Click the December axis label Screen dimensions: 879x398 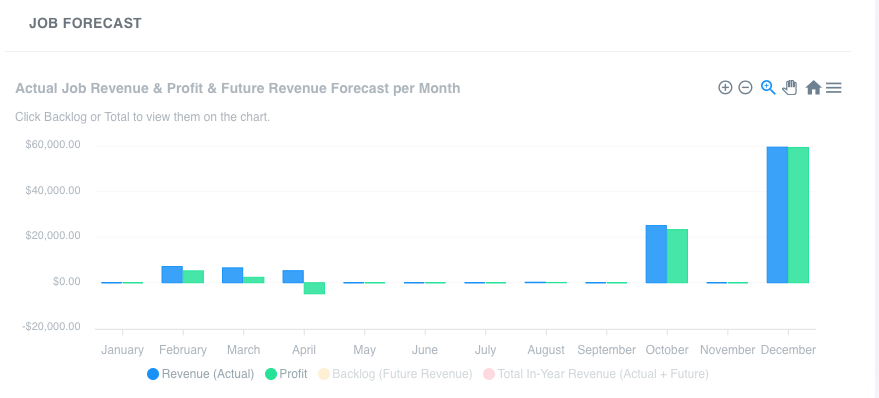point(788,350)
